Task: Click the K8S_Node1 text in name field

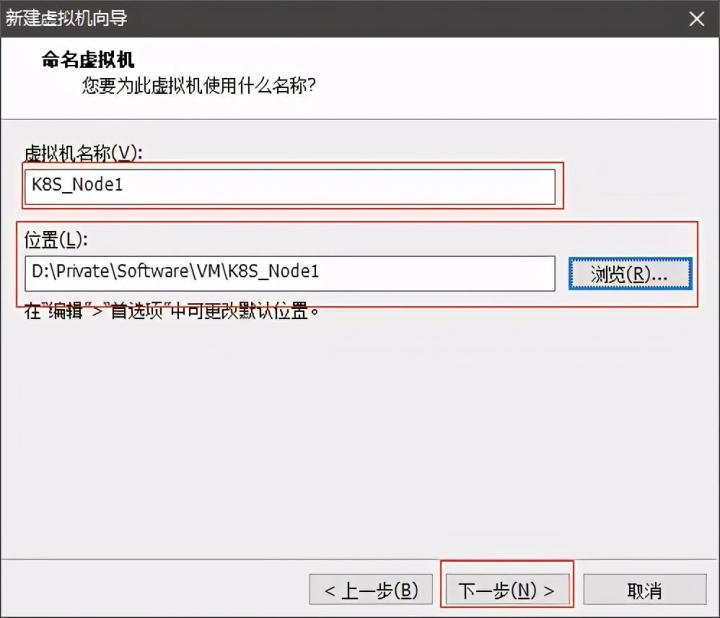Action: 77,185
